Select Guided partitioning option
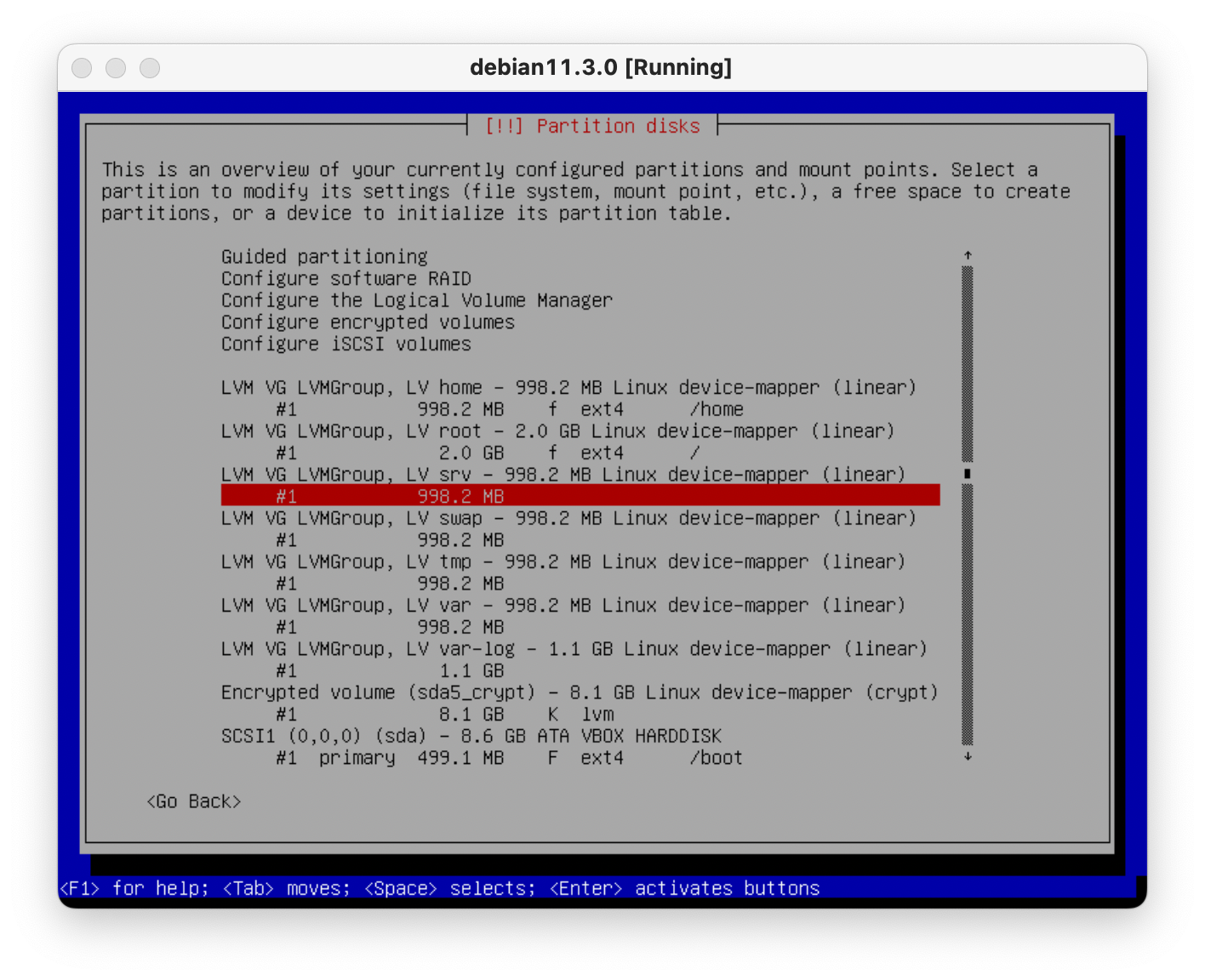Viewport: 1205px width, 980px height. coord(324,257)
